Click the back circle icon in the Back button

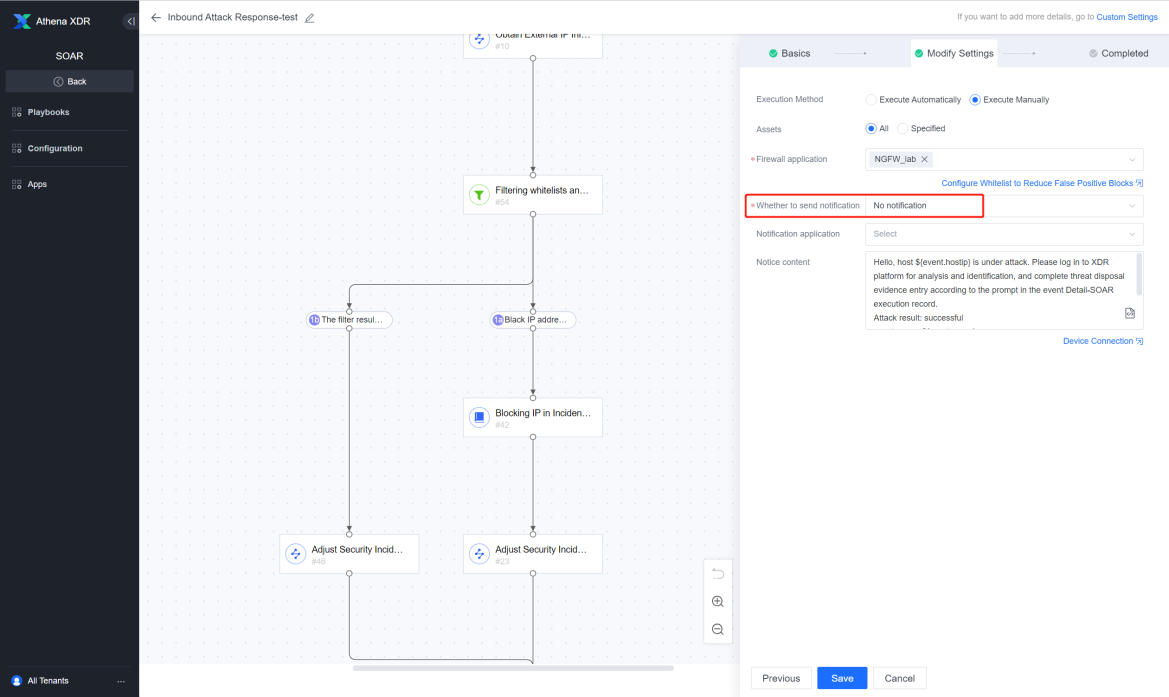(58, 81)
